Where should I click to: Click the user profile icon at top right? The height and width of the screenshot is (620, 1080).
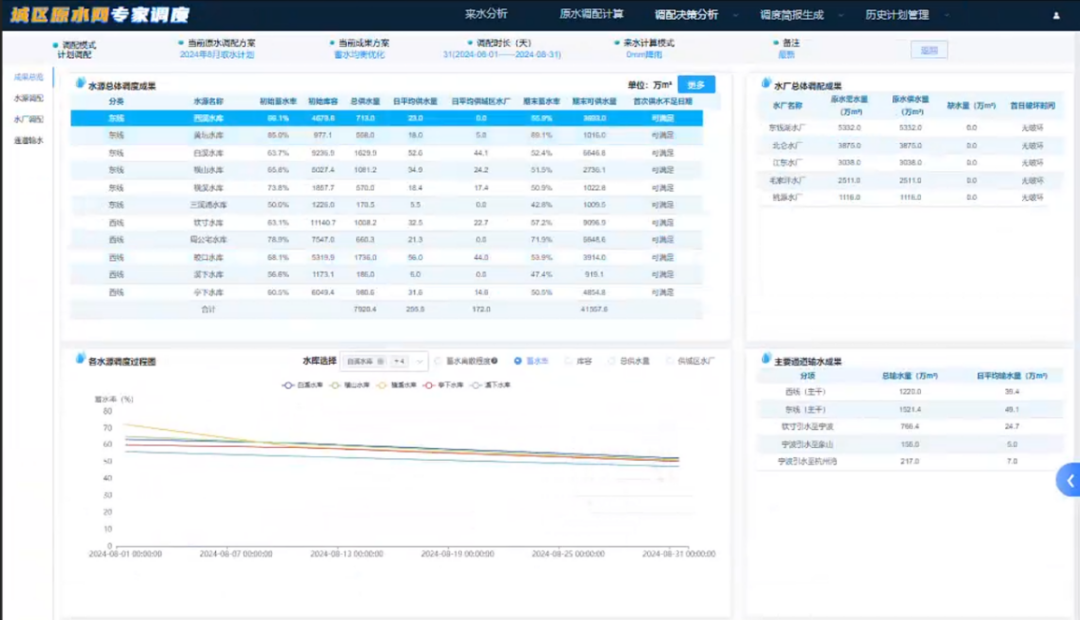(1057, 16)
